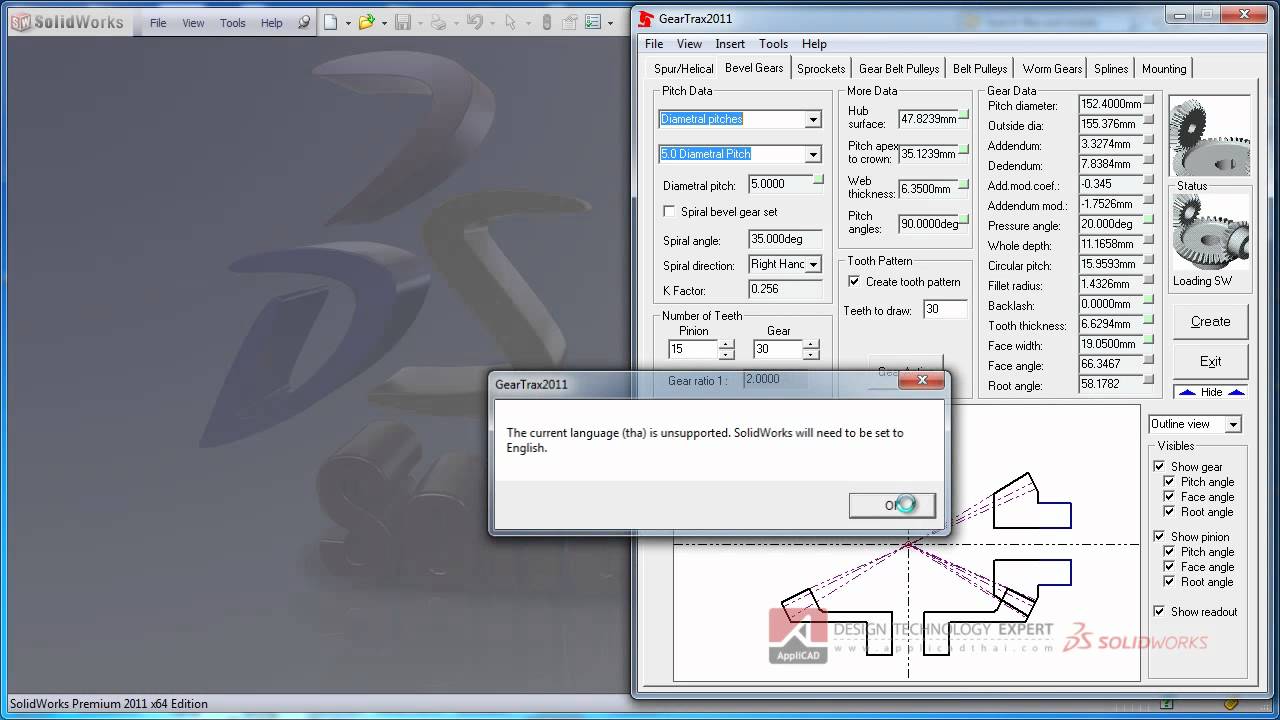Click green indicator beside Pitch angles field
The image size is (1280, 720).
[964, 220]
